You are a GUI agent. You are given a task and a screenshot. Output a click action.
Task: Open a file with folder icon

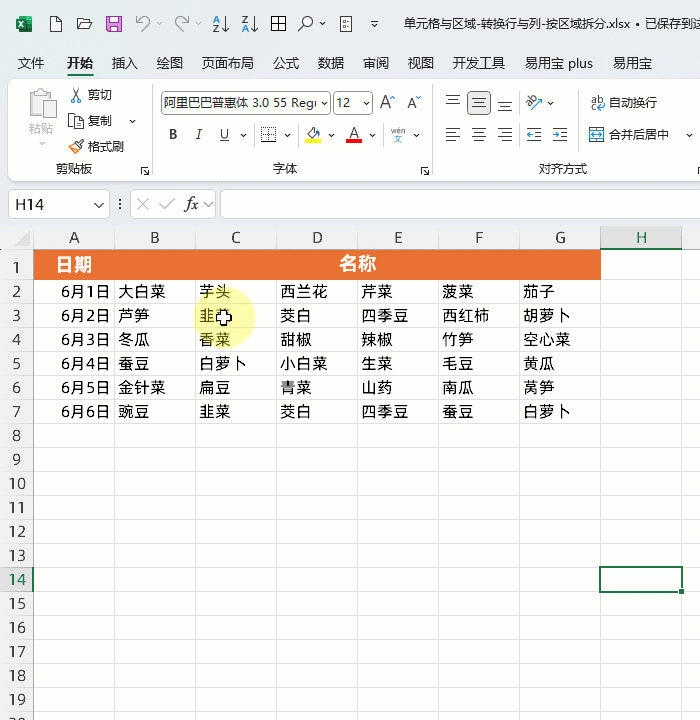tap(84, 24)
